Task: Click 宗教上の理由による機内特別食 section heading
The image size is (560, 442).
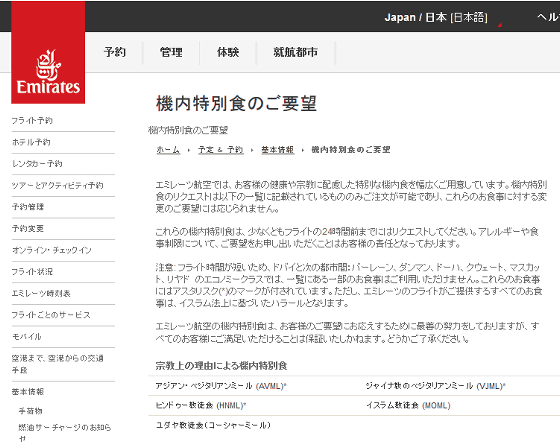Action: coord(221,366)
